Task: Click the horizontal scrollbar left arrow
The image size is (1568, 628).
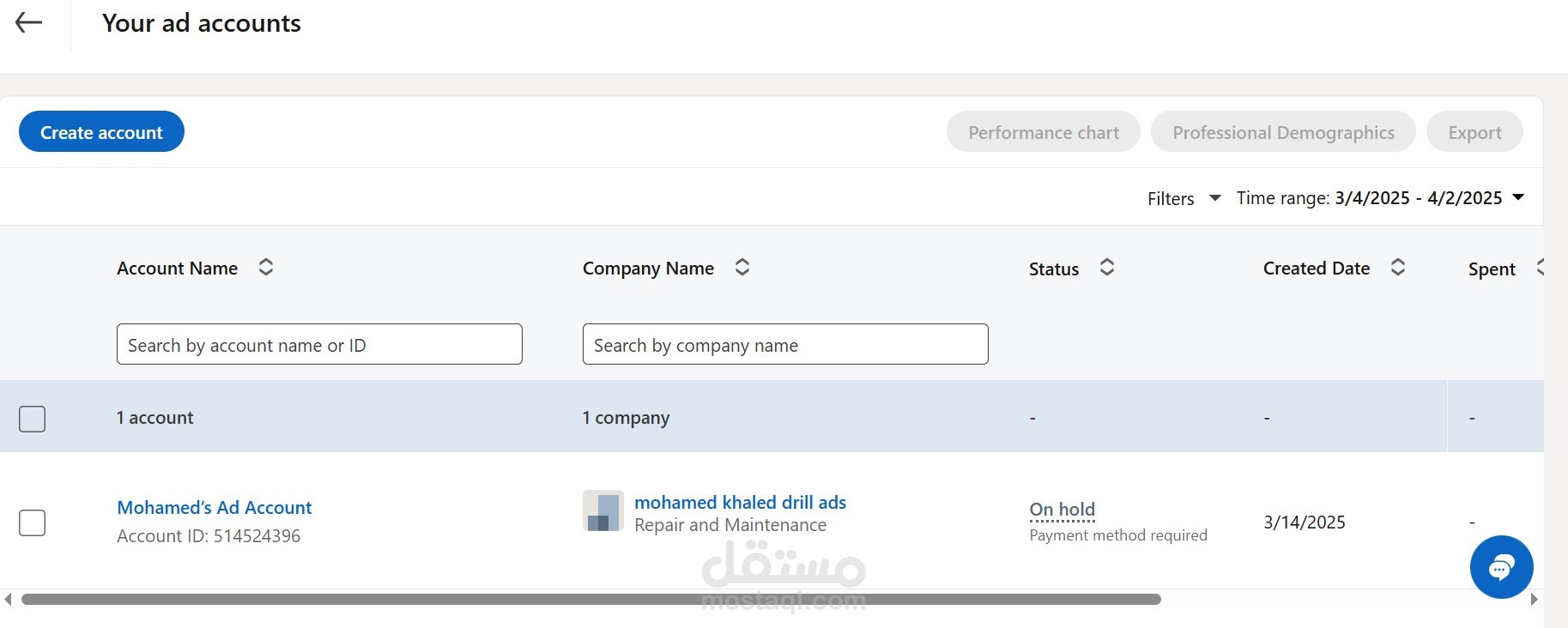Action: coord(8,599)
